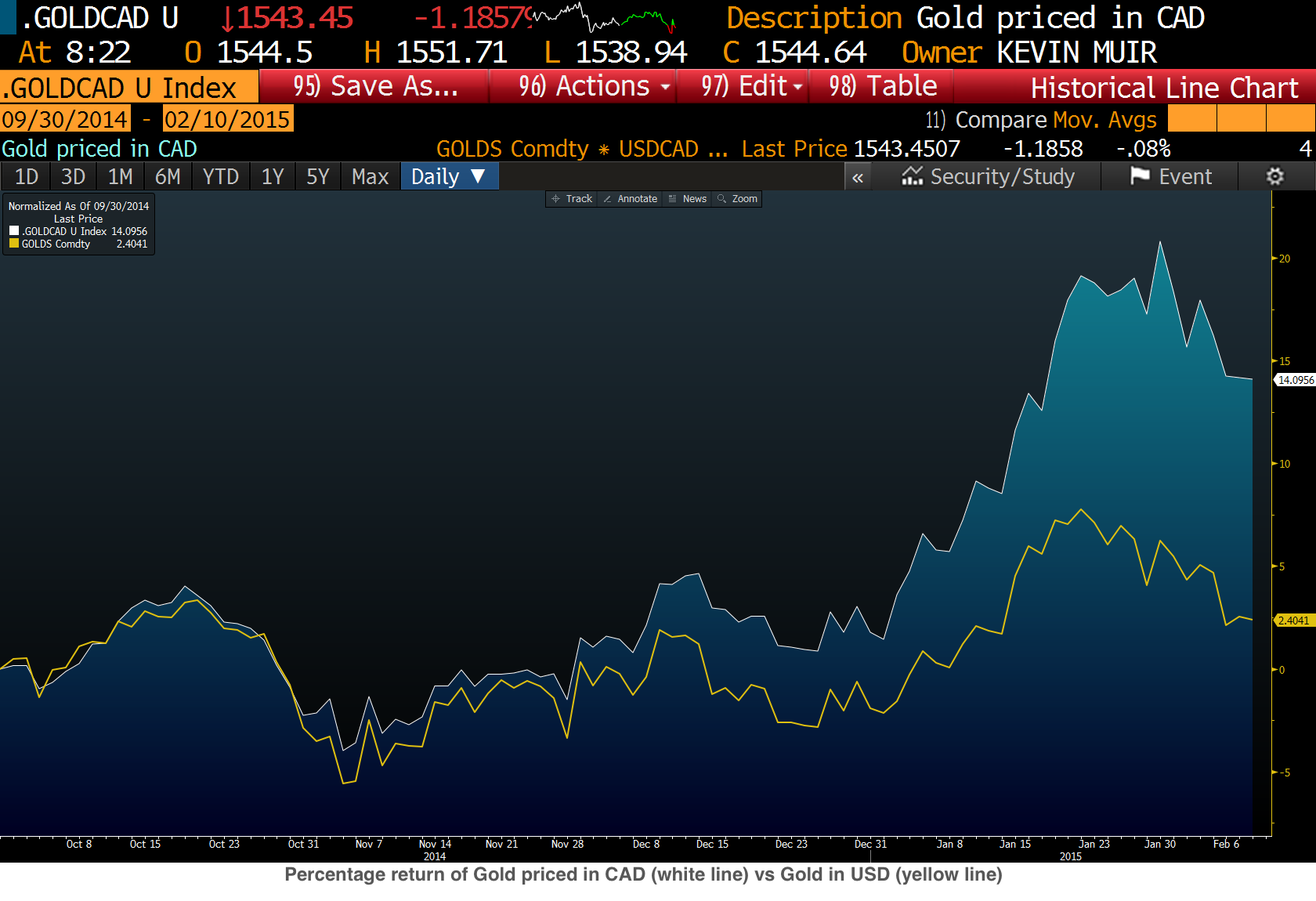Open the Actions dropdown menu

click(x=583, y=86)
